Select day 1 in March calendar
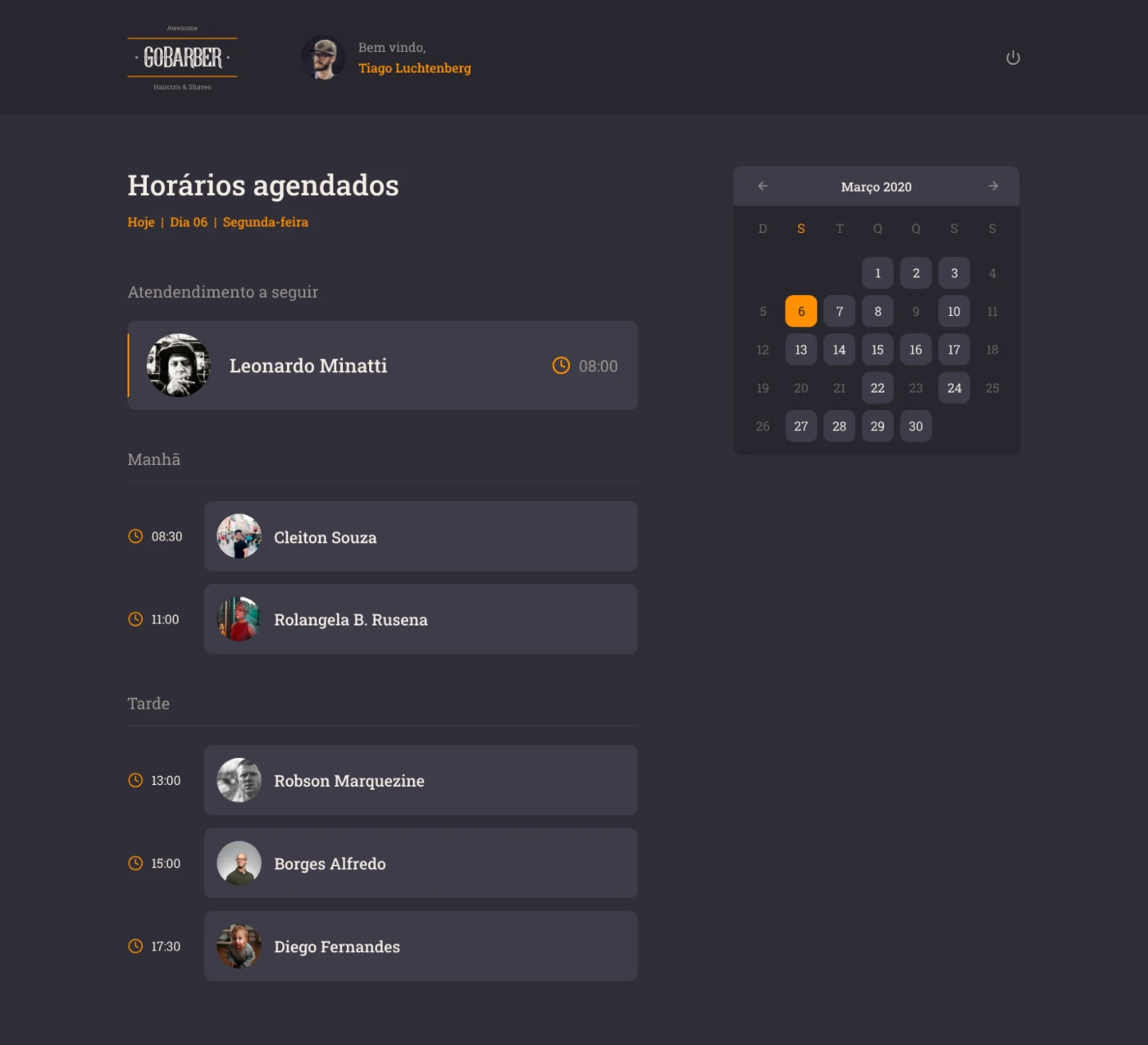1148x1045 pixels. pyautogui.click(x=877, y=273)
